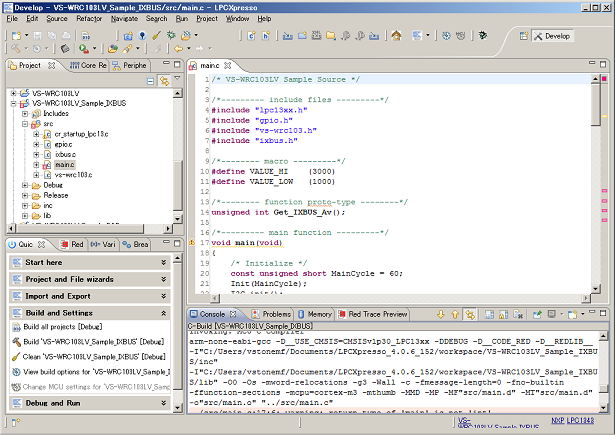This screenshot has width=615, height=435.
Task: Show previous match up arrow in Console
Action: [455, 314]
